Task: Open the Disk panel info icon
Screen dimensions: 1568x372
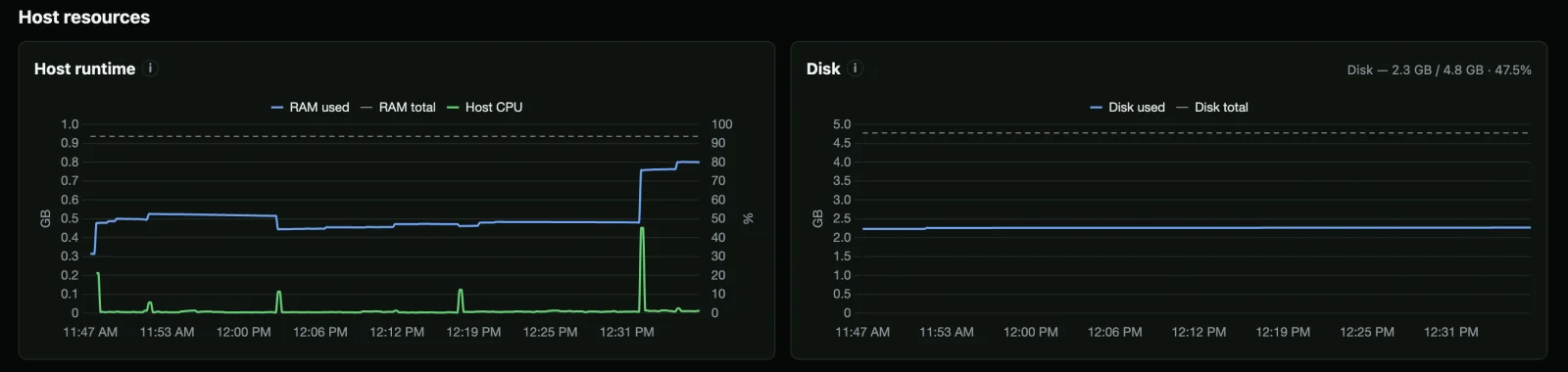Action: (x=856, y=69)
